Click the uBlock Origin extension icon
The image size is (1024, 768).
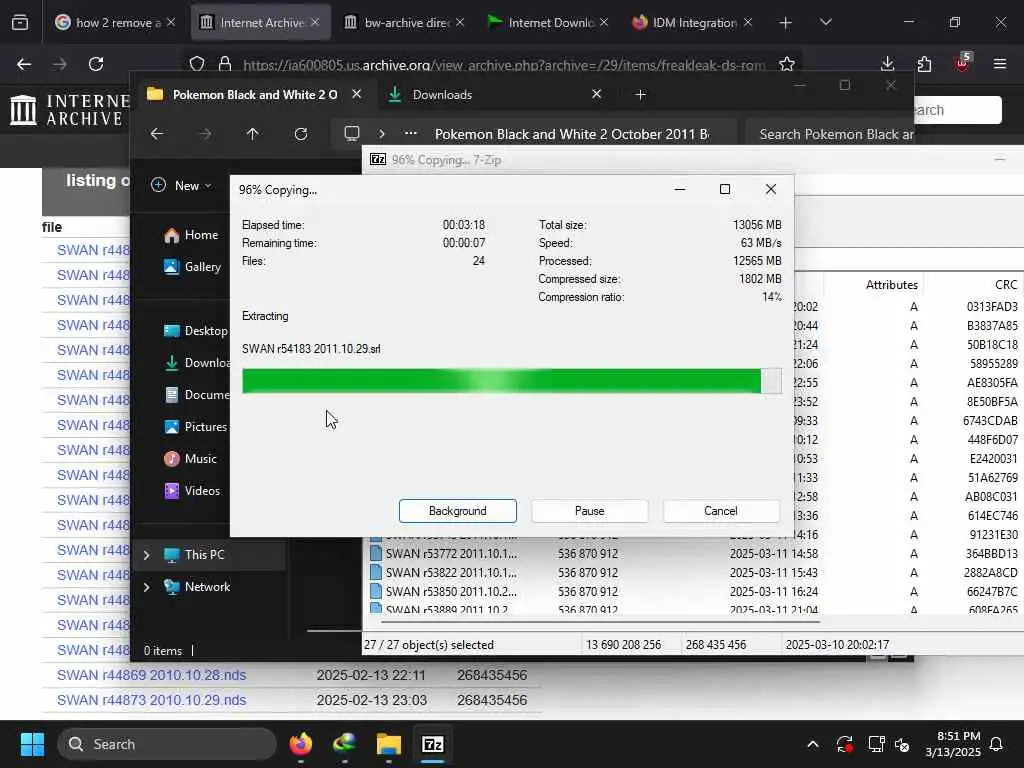pyautogui.click(x=962, y=63)
